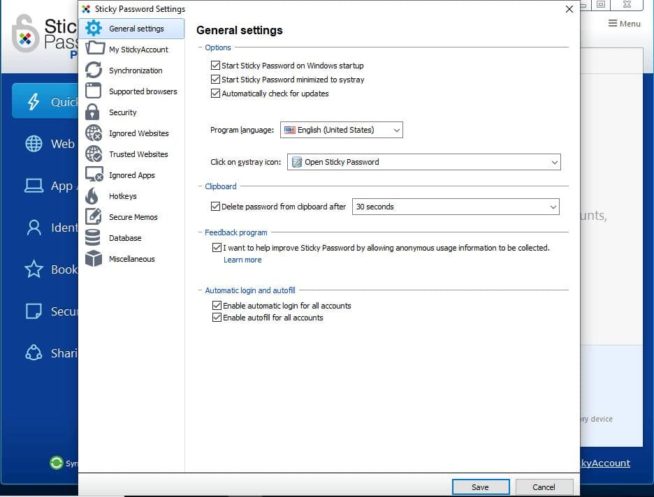Click the Trusted Websites globe icon
The image size is (654, 497).
(x=93, y=153)
